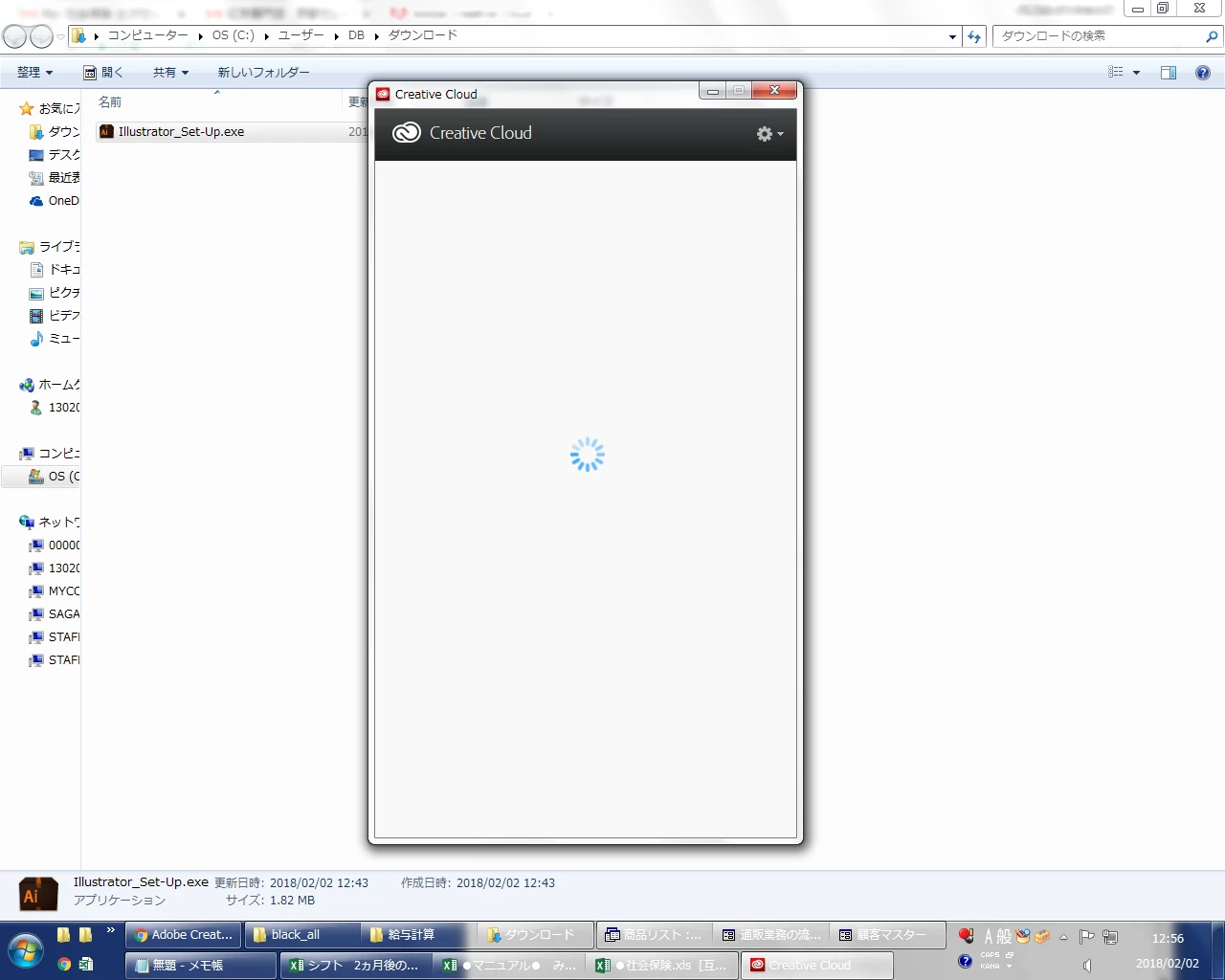
Task: Select the 最近表示した場所 item in the navigation pane
Action: pyautogui.click(x=55, y=177)
